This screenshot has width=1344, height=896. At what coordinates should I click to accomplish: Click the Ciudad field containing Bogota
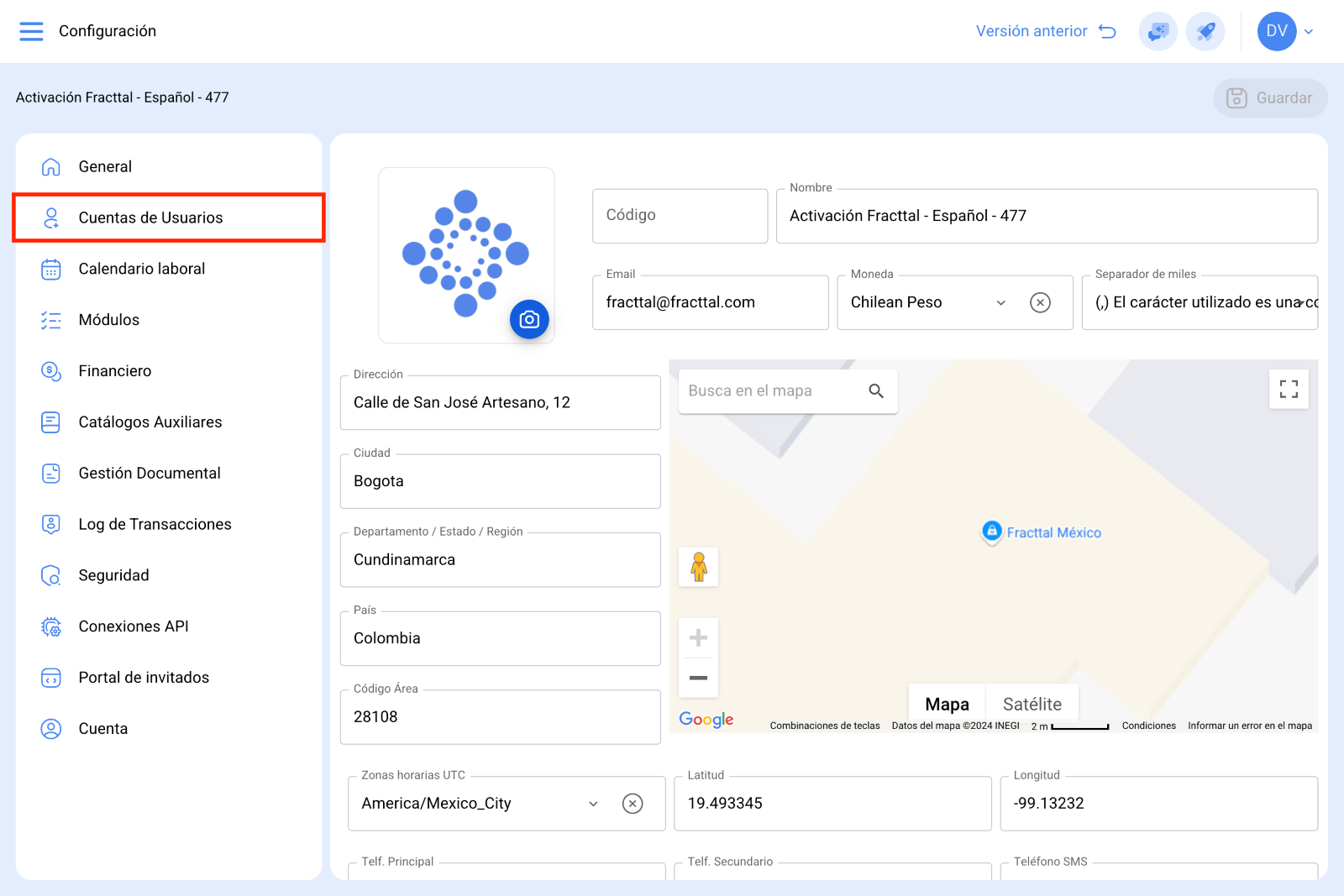point(501,481)
